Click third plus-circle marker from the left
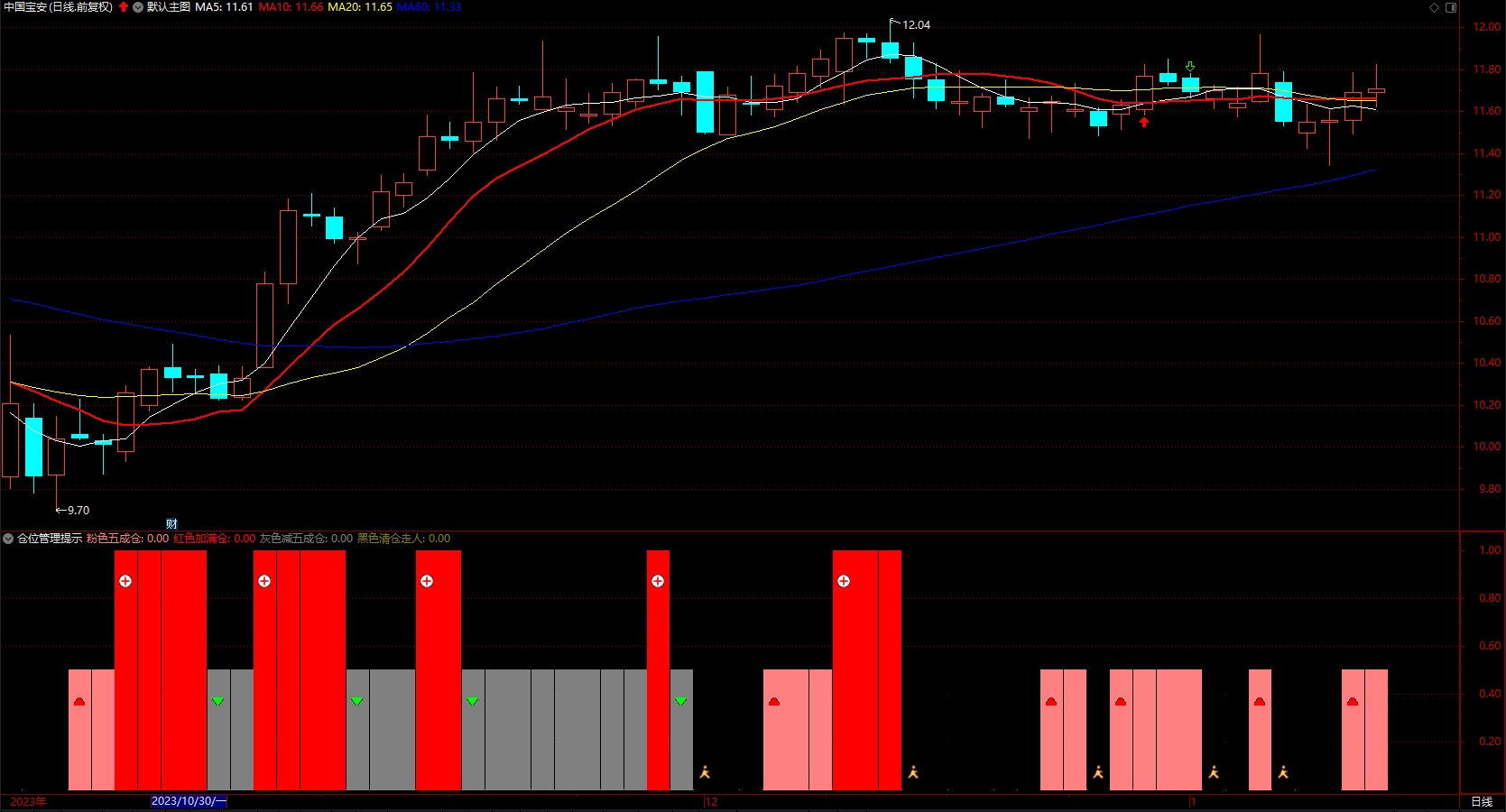The height and width of the screenshot is (812, 1506). coord(427,581)
